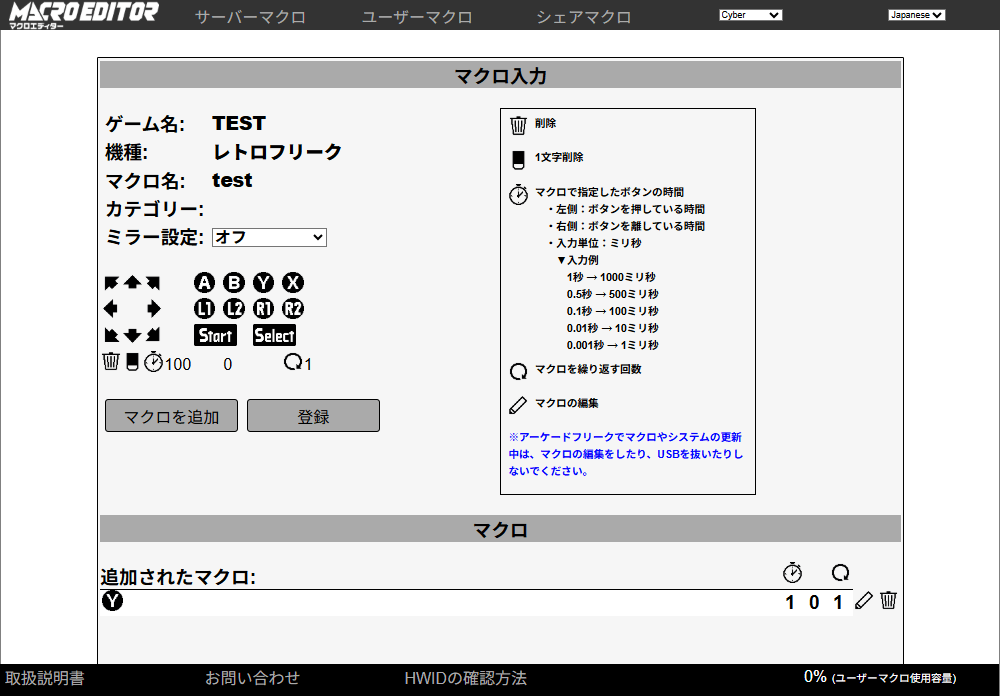Open the Japanese language dropdown
Viewport: 1000px width, 696px height.
coord(916,15)
